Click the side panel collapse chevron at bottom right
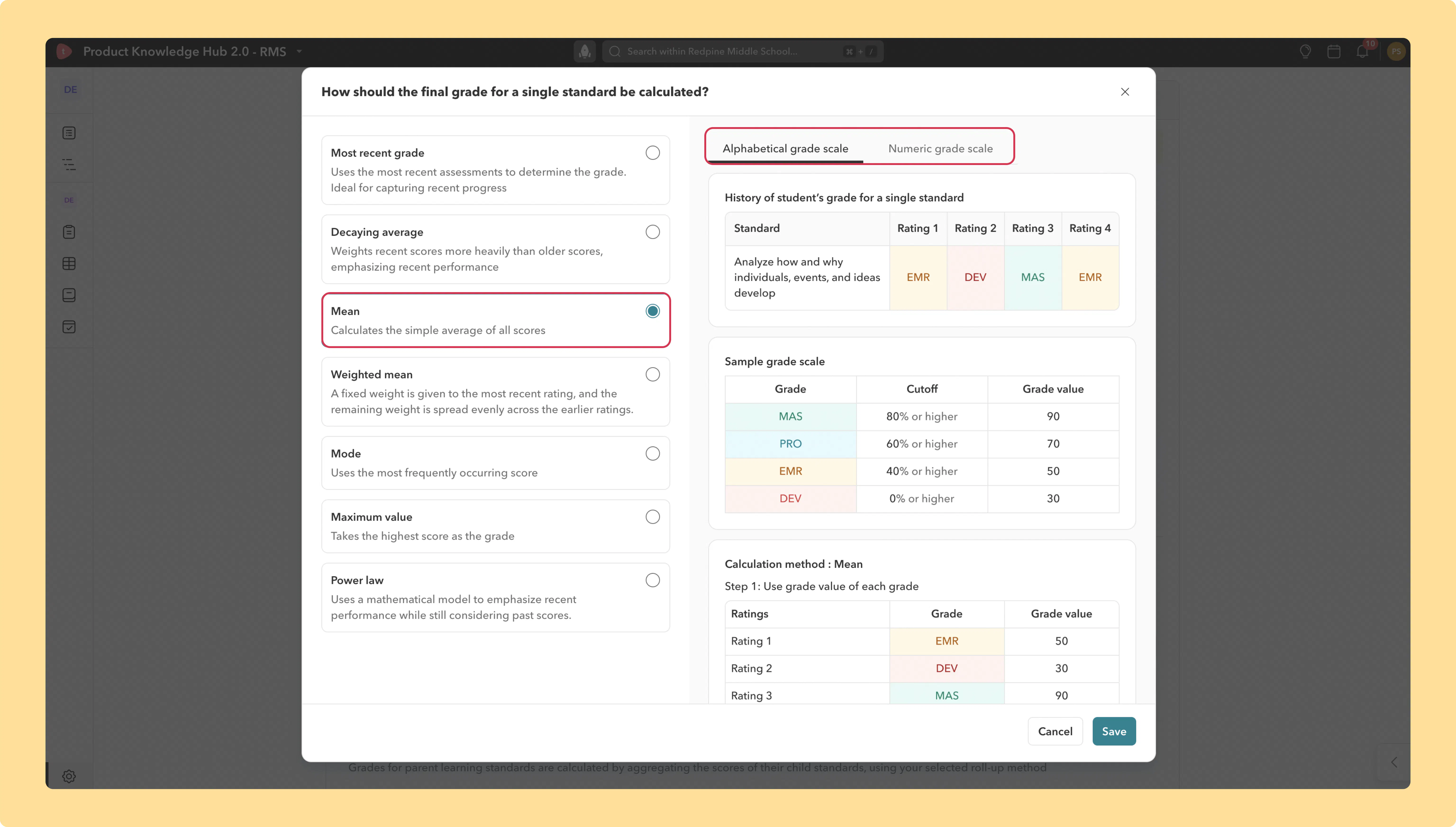 pos(1394,762)
